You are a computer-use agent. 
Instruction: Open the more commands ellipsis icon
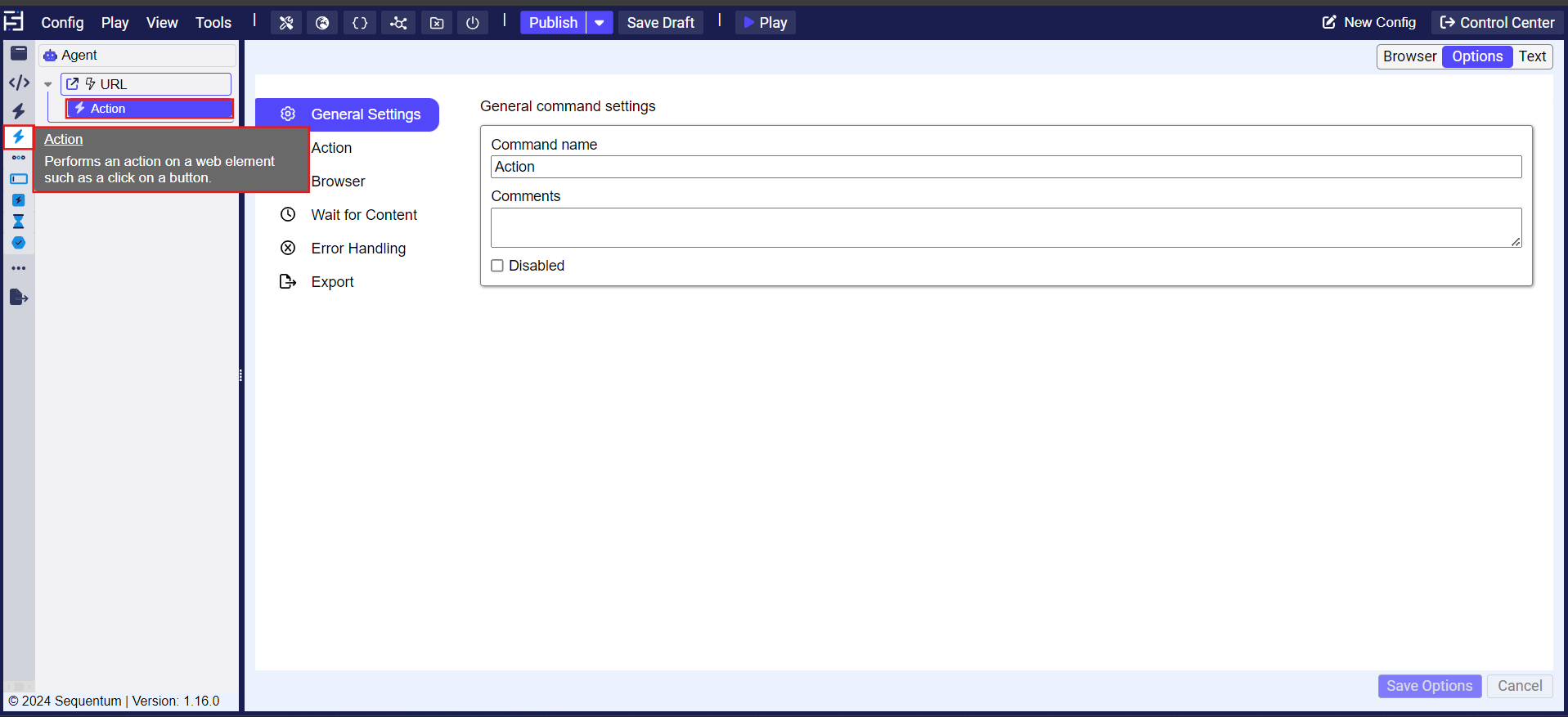click(x=19, y=268)
